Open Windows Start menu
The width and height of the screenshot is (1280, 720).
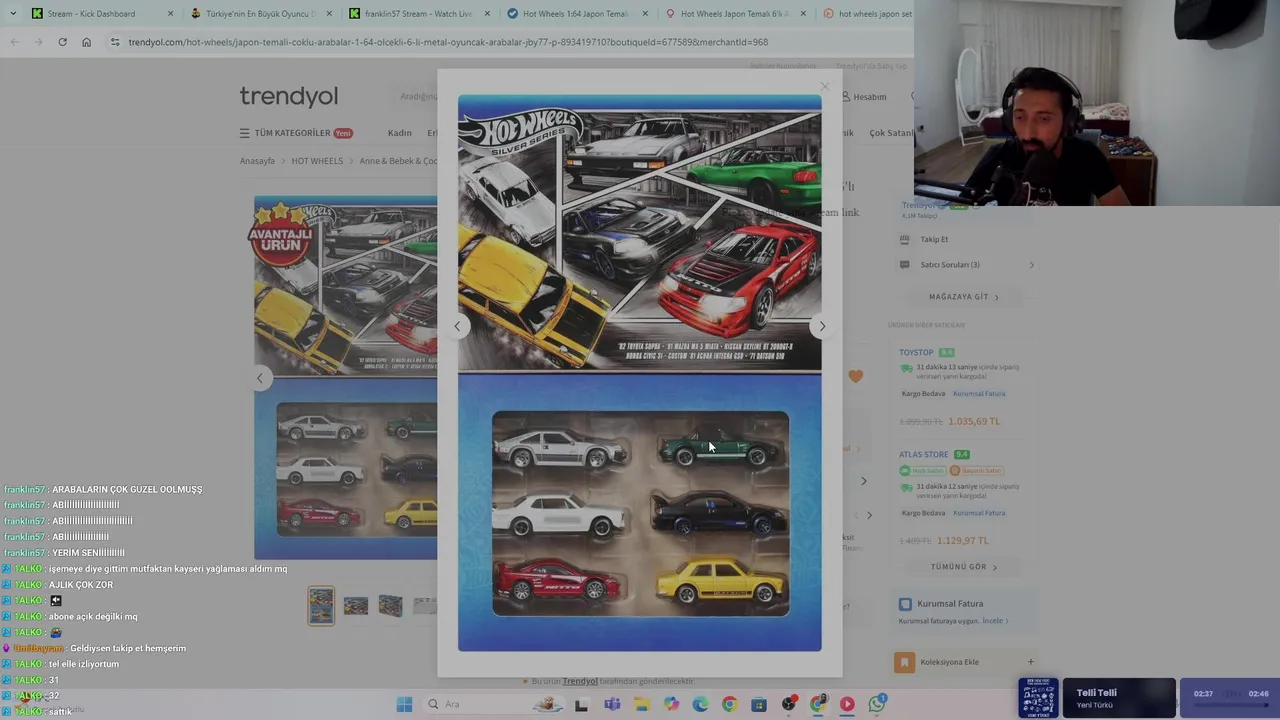click(x=404, y=704)
